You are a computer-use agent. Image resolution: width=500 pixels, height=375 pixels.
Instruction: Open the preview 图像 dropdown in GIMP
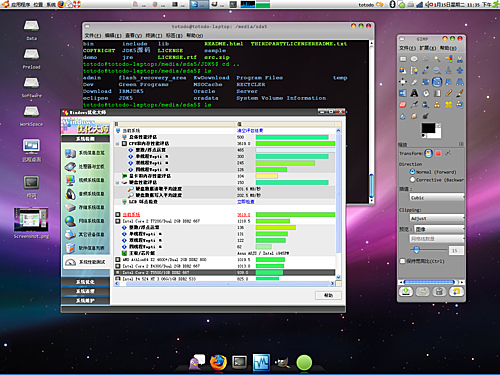(x=439, y=229)
